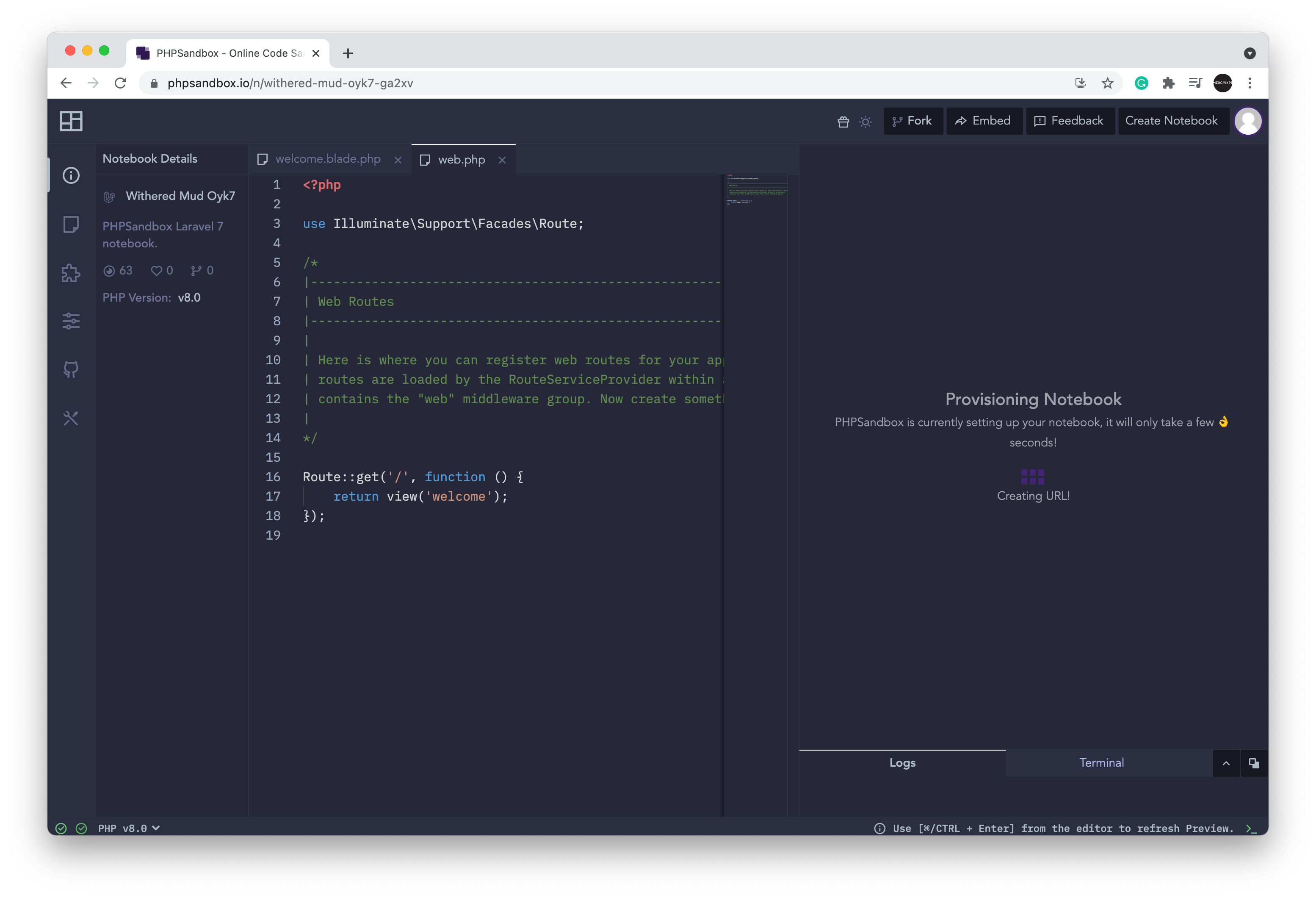Click the layout grid icon top left
The image size is (1316, 898).
(x=72, y=121)
